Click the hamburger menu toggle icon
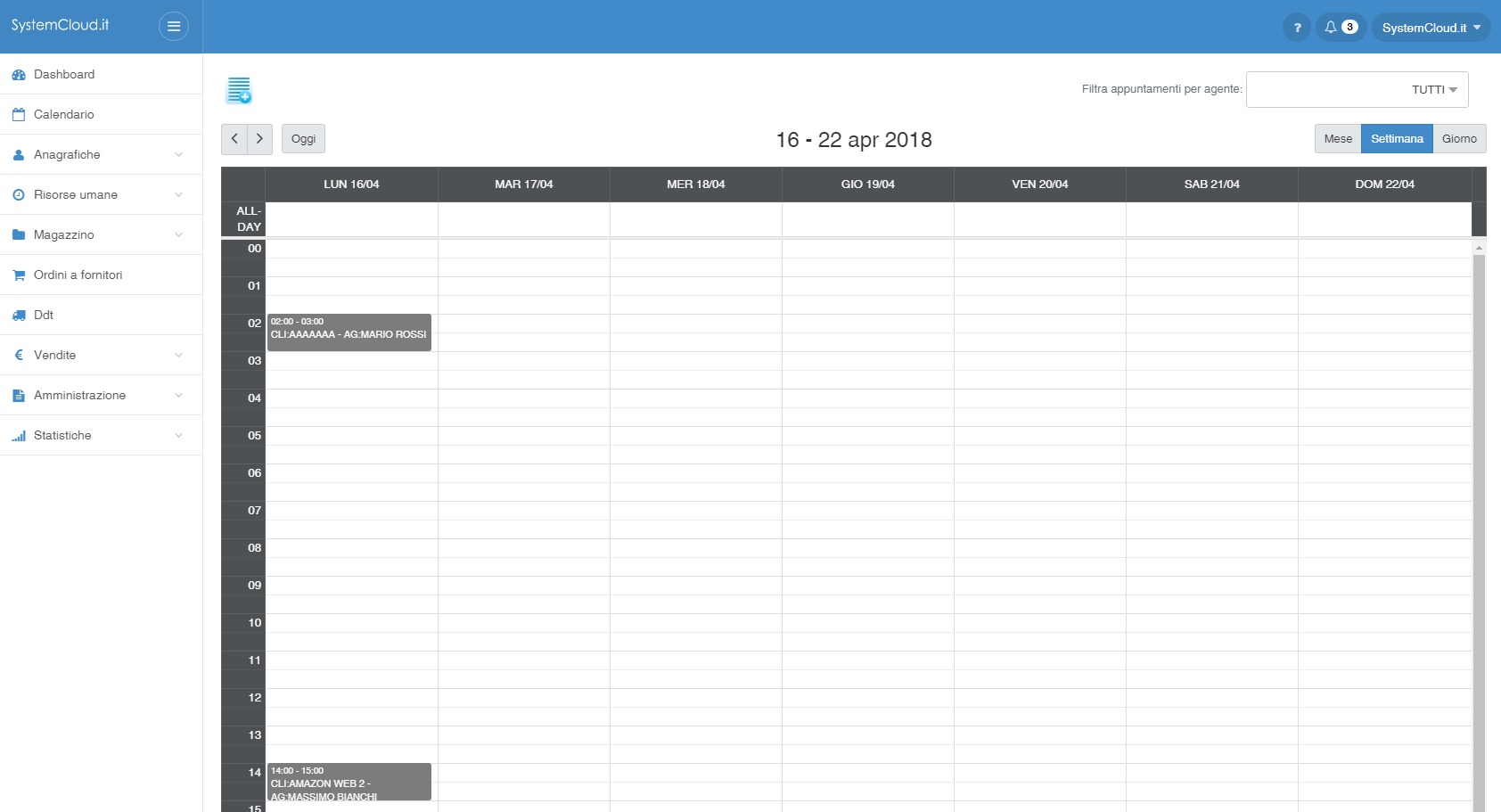The height and width of the screenshot is (812, 1501). (x=174, y=27)
